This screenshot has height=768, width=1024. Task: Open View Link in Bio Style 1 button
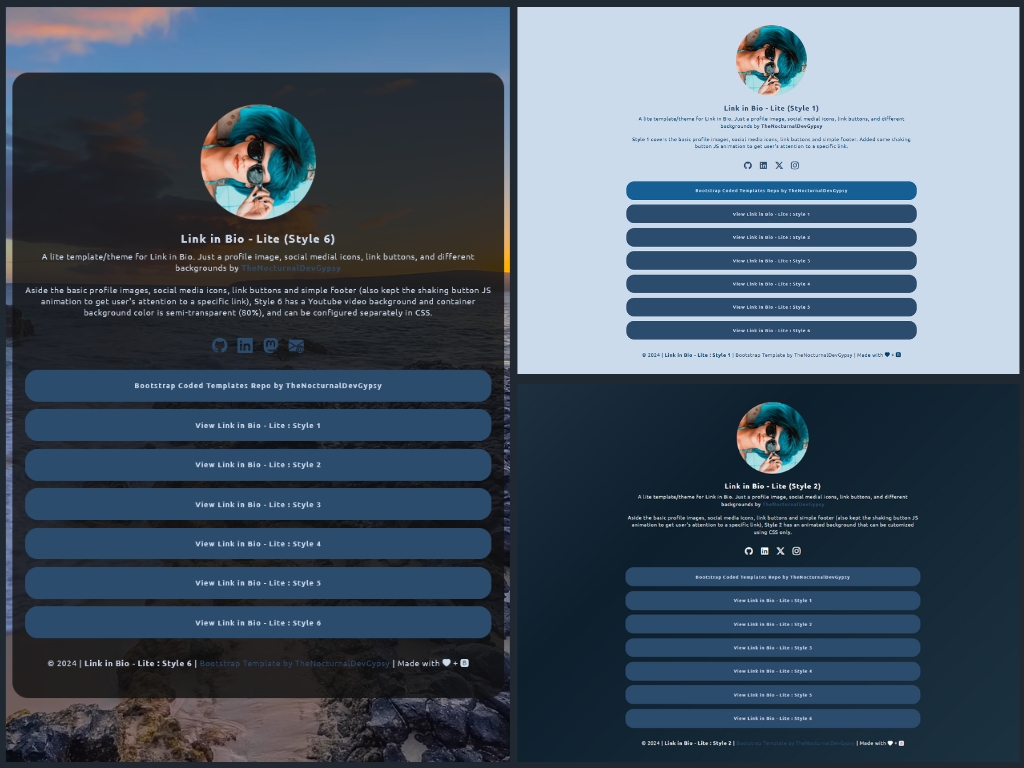(257, 425)
